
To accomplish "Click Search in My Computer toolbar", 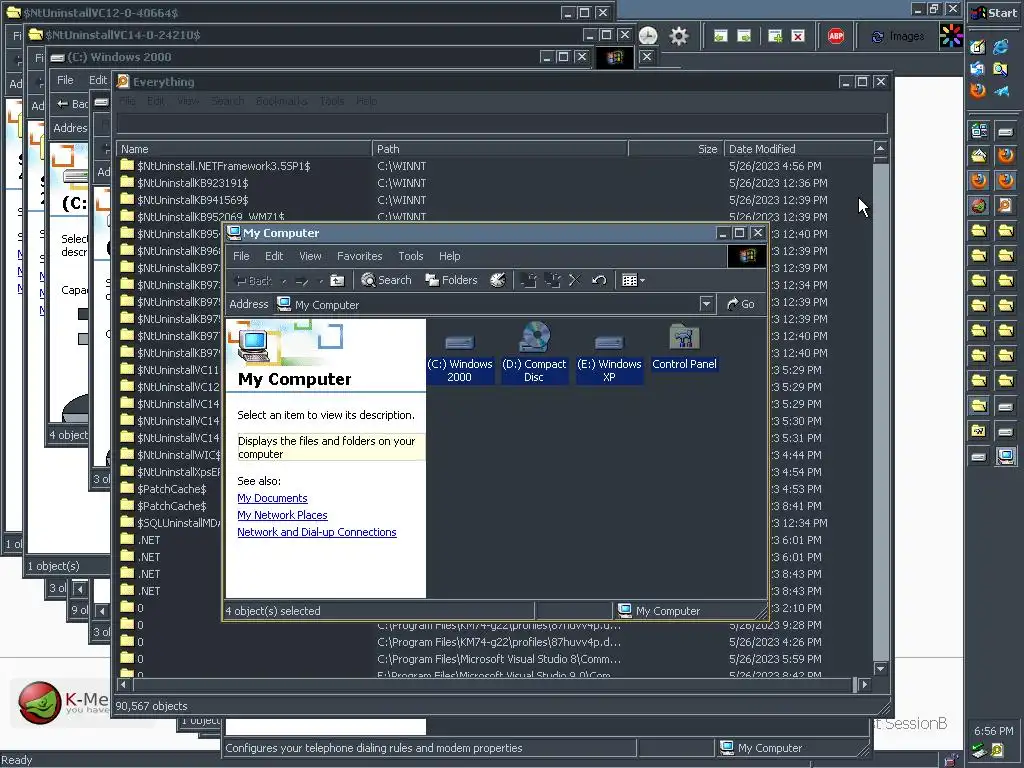I will pos(387,280).
